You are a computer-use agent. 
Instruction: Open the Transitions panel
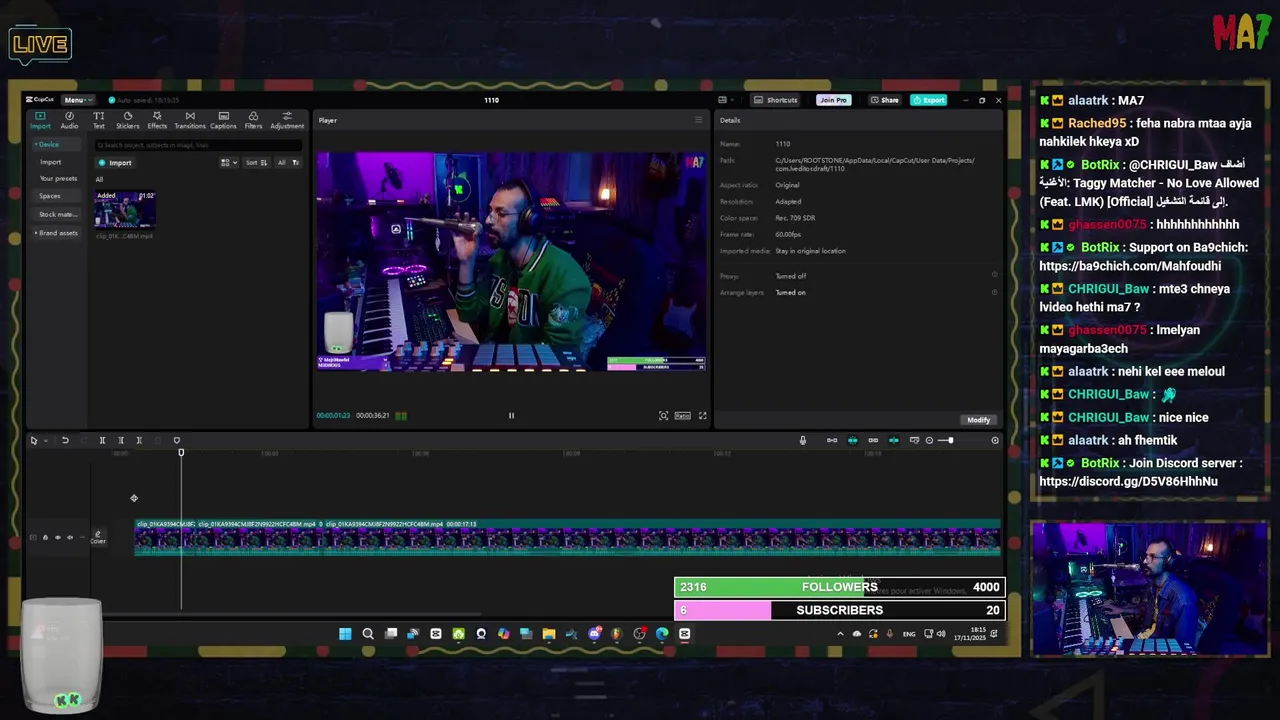coord(190,120)
